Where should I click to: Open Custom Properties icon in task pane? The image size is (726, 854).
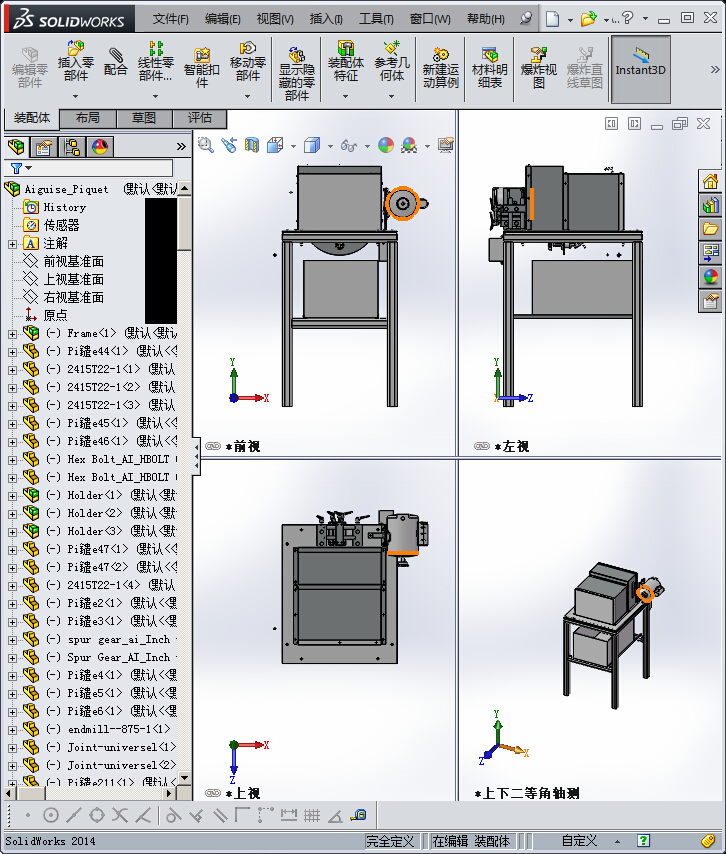click(710, 301)
